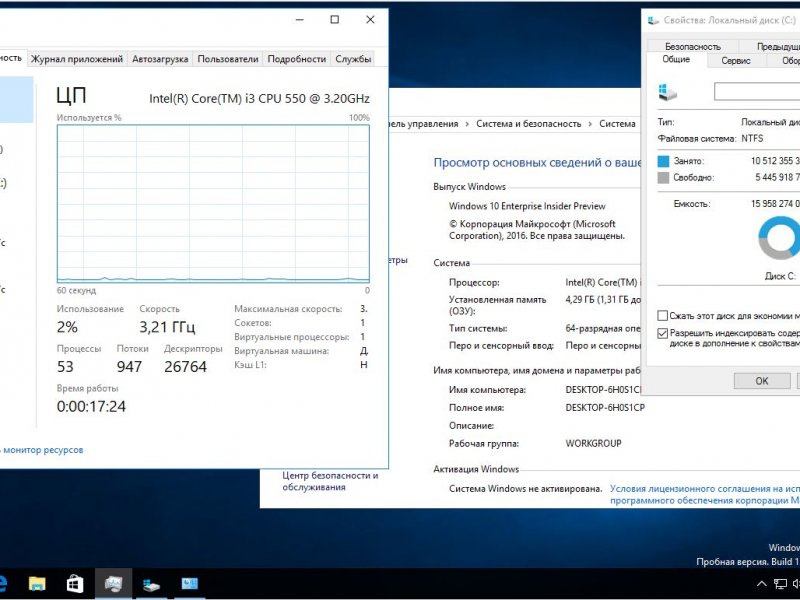Screen dimensions: 800x600
Task: Open File Explorer from the taskbar
Action: coord(37,584)
